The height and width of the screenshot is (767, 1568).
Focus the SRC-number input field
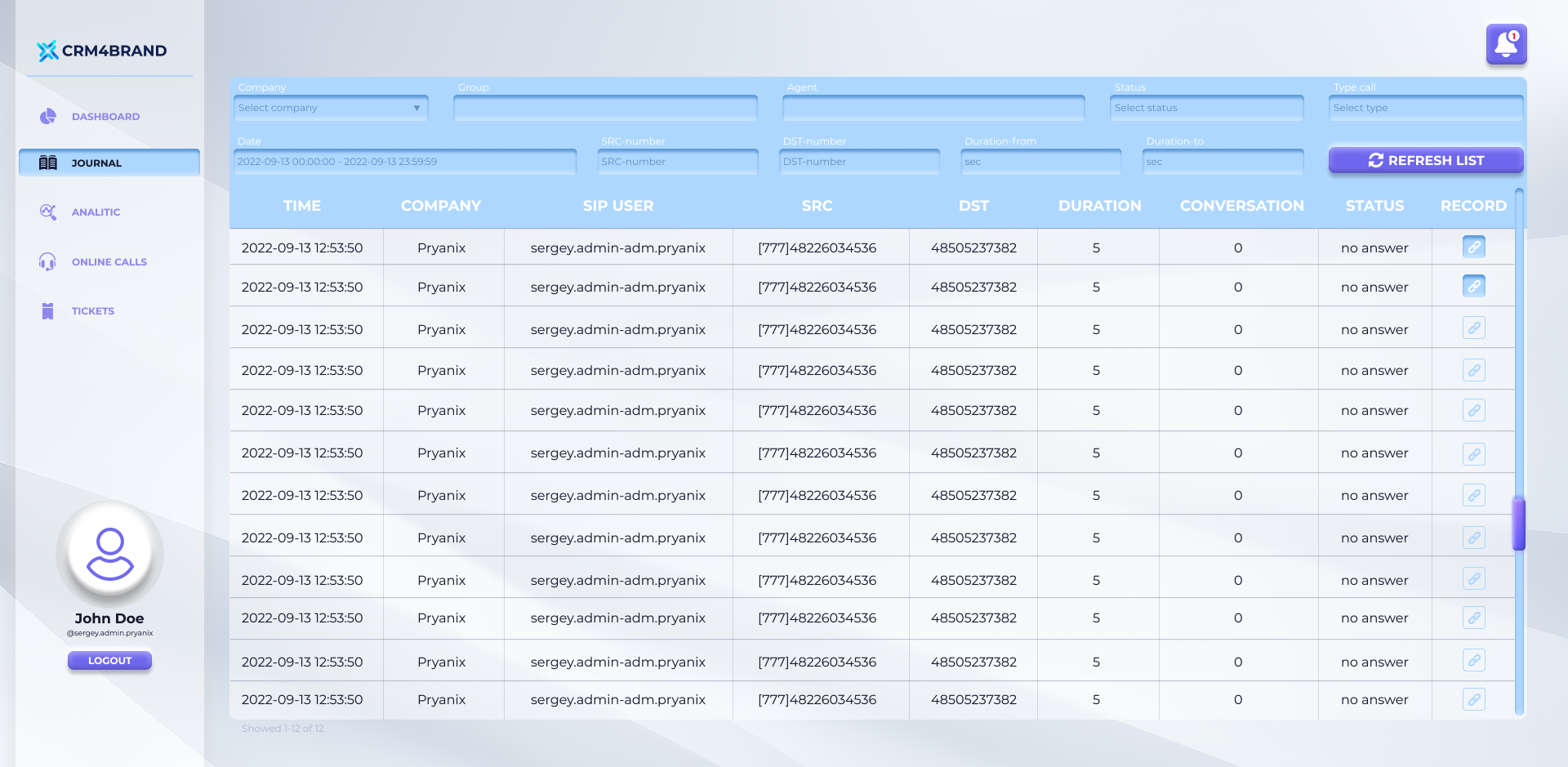tap(677, 162)
